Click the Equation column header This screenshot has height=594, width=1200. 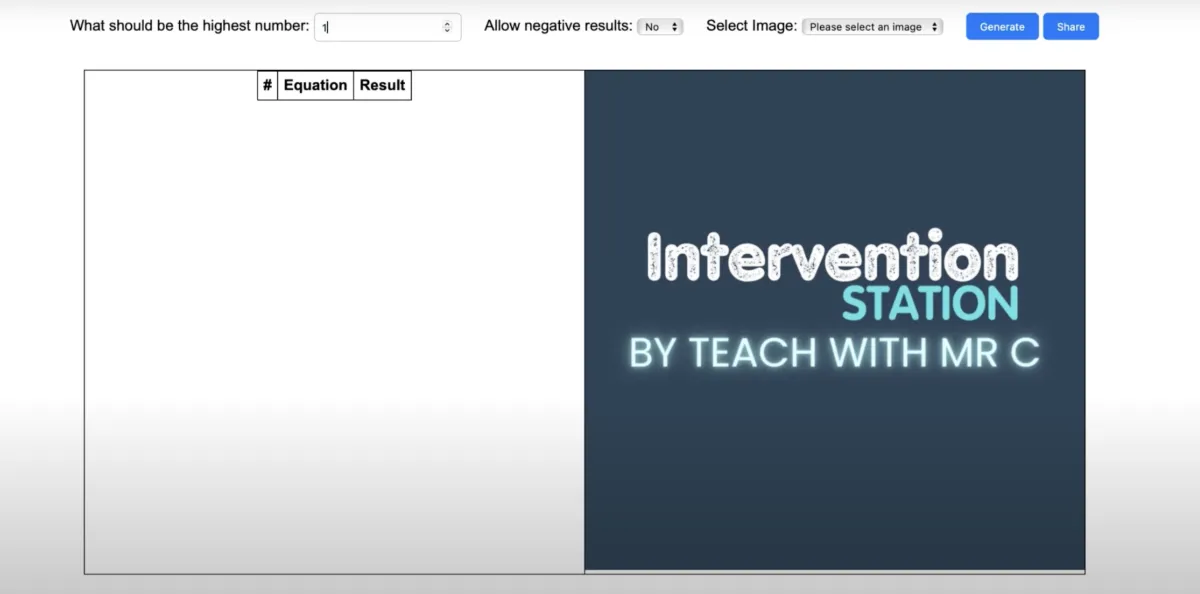click(315, 85)
